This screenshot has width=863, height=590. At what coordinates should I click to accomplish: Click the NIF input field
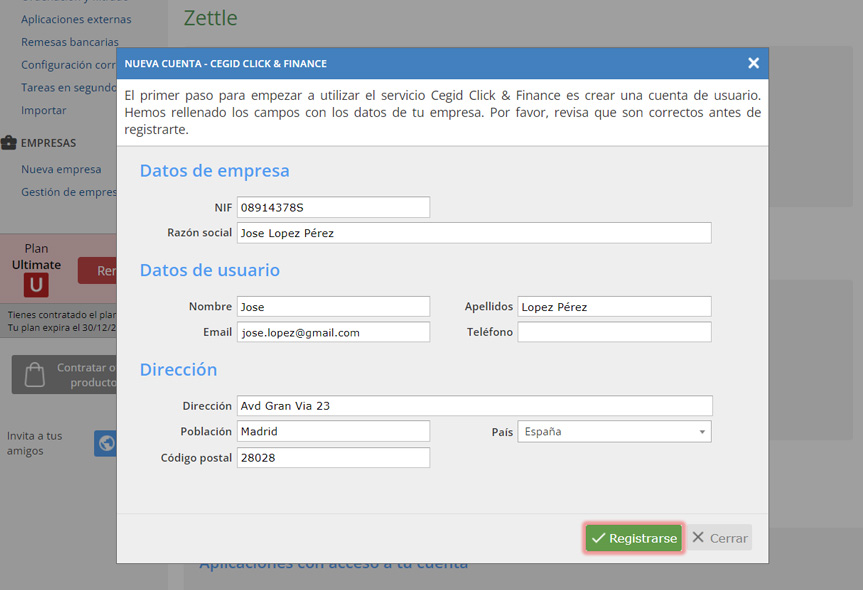click(x=334, y=207)
